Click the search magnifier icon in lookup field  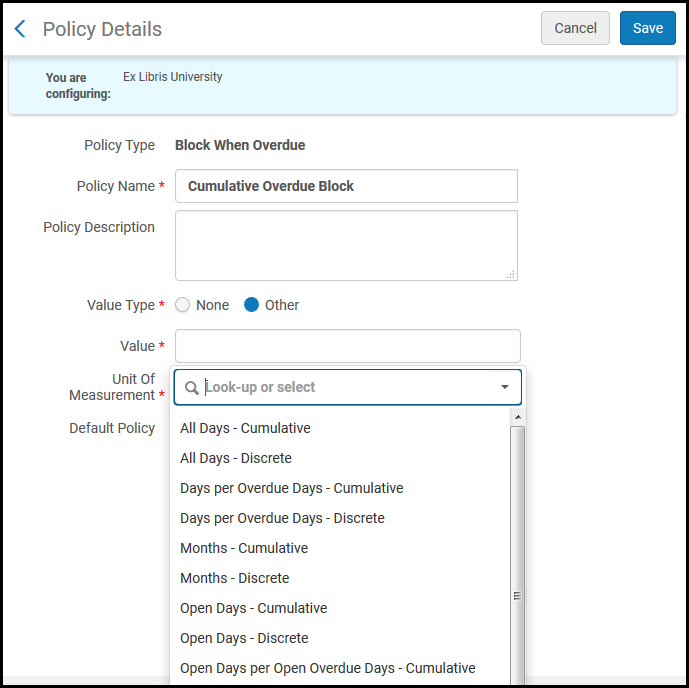tap(192, 387)
